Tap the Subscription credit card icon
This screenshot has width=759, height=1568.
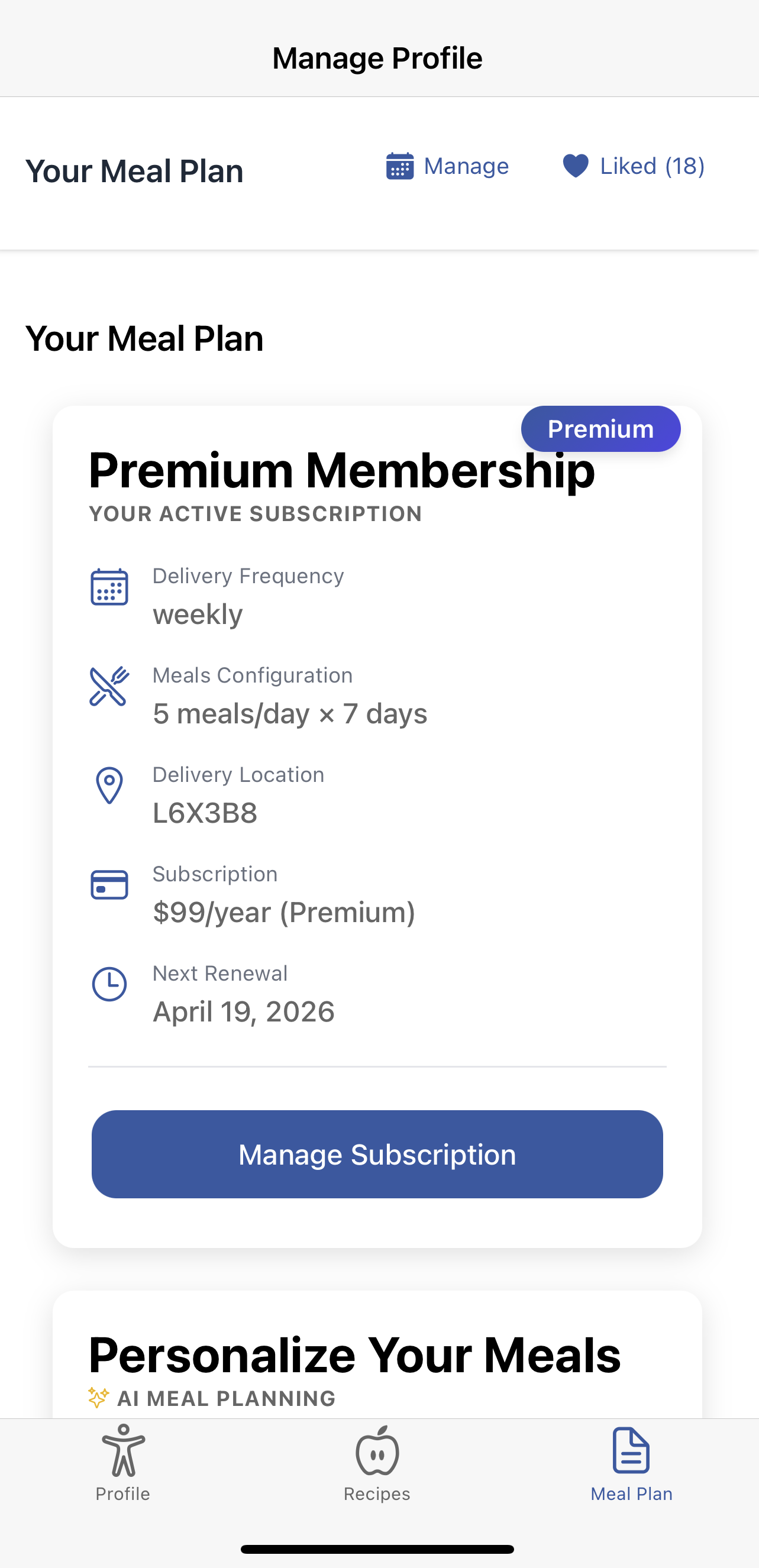tap(109, 885)
